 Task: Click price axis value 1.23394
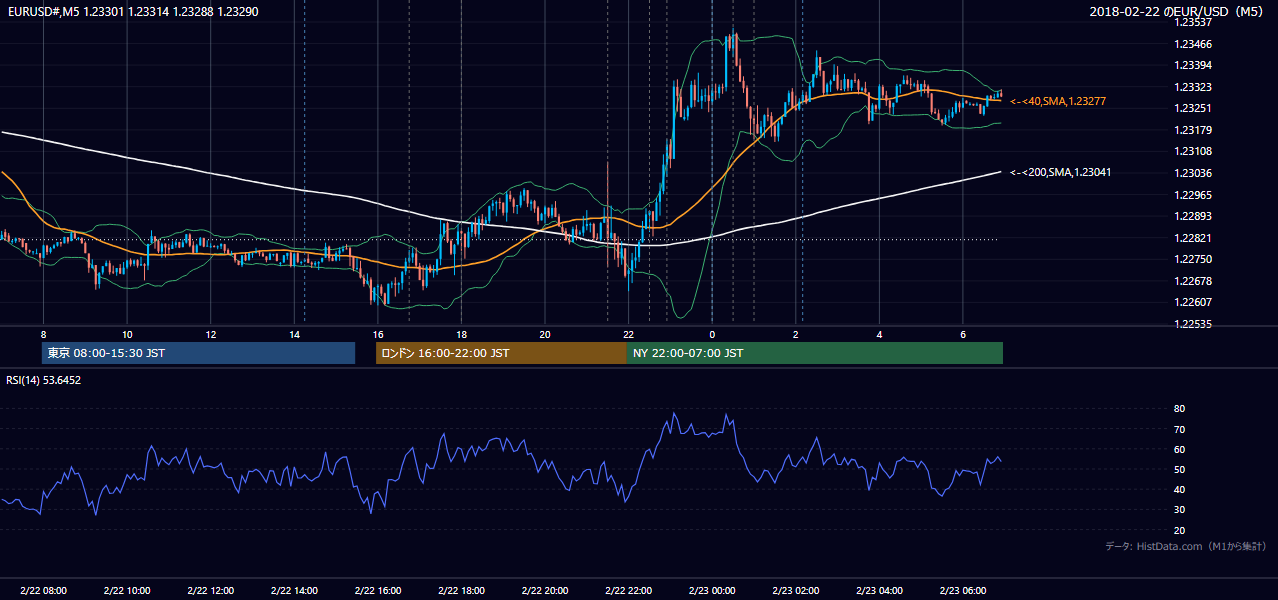point(1193,66)
